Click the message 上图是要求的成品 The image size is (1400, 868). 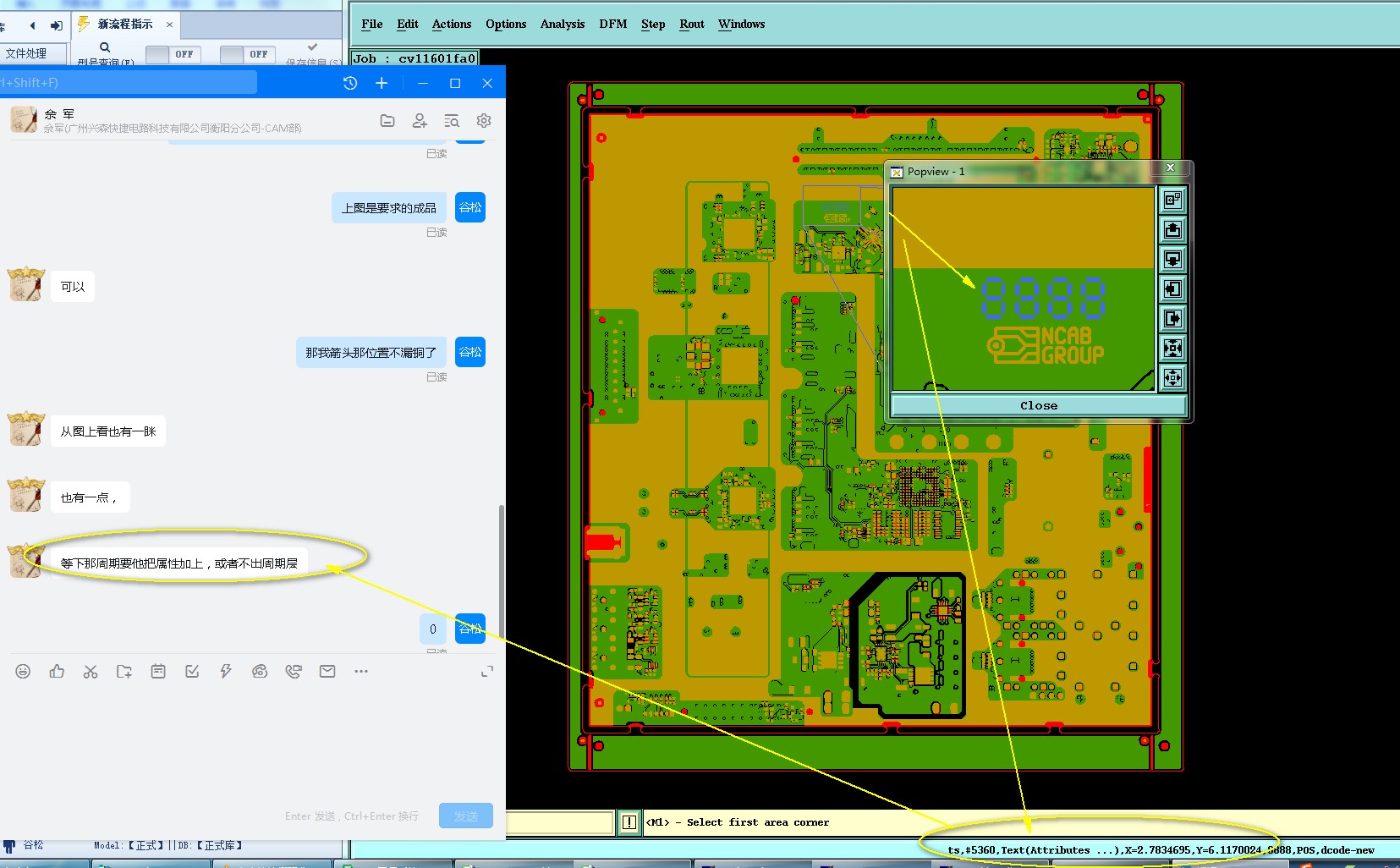point(389,208)
